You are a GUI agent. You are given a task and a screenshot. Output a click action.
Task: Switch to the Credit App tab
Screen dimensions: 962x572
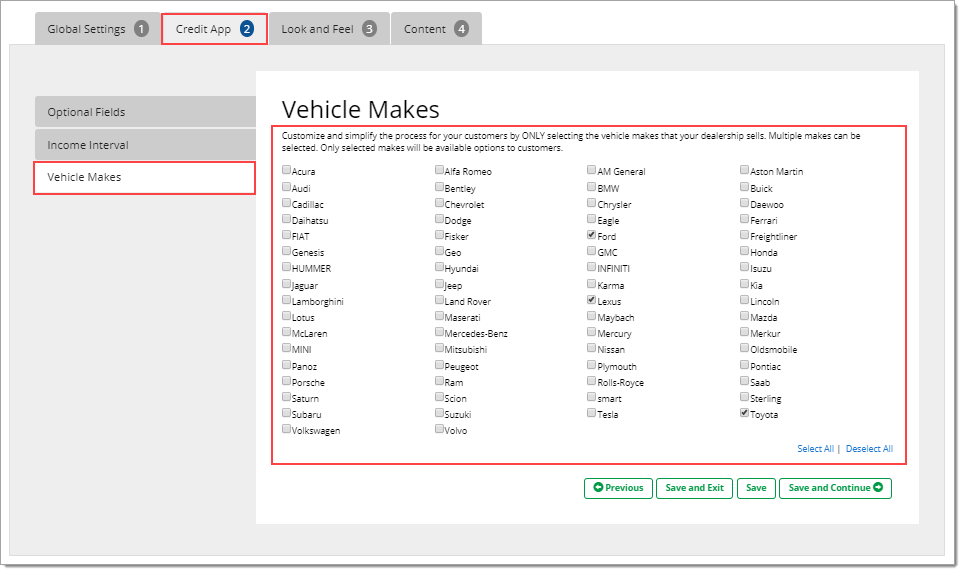point(214,29)
